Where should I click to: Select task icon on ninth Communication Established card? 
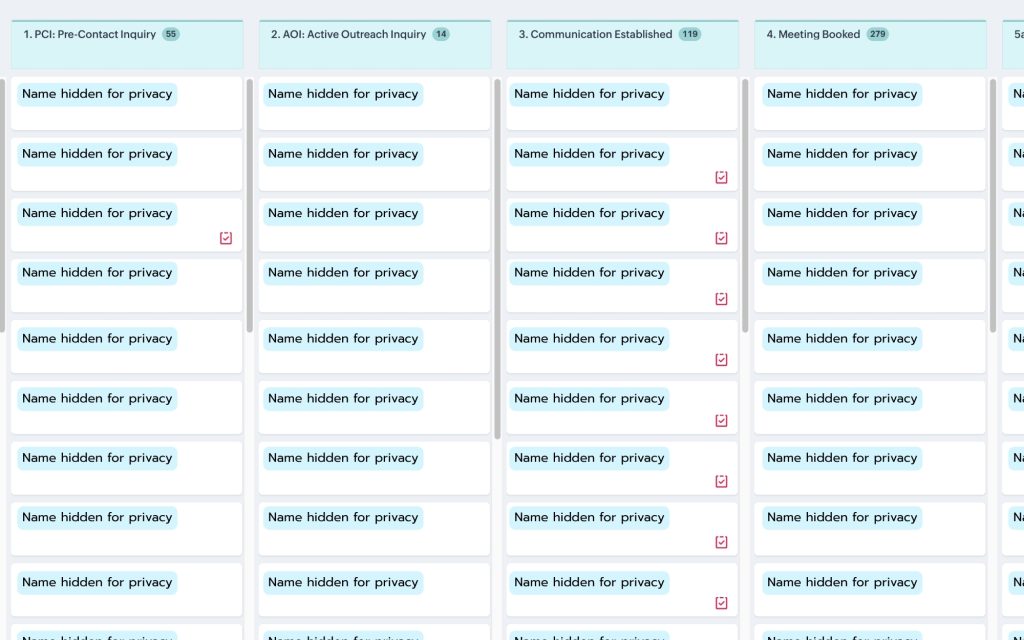point(721,603)
